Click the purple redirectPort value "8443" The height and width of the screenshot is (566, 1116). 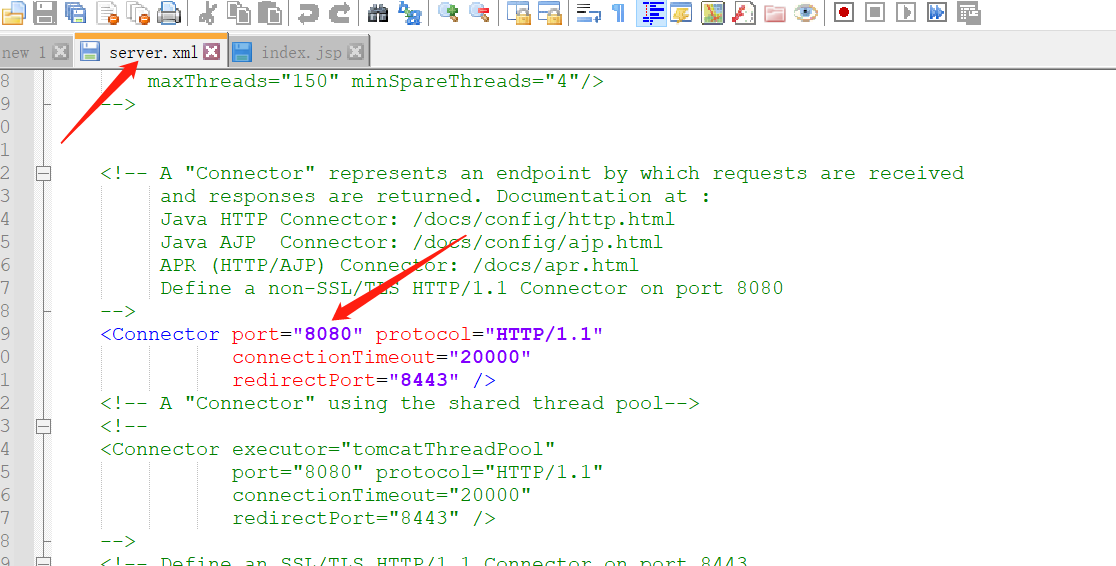coord(423,380)
